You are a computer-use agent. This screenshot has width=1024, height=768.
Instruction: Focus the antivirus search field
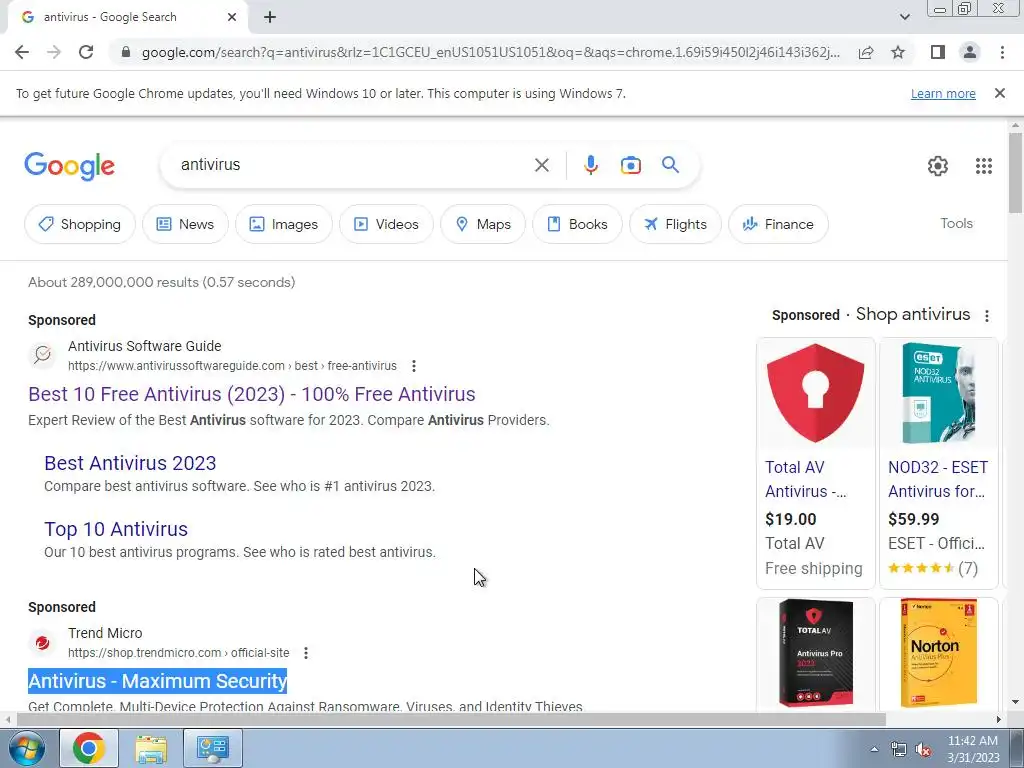click(353, 165)
